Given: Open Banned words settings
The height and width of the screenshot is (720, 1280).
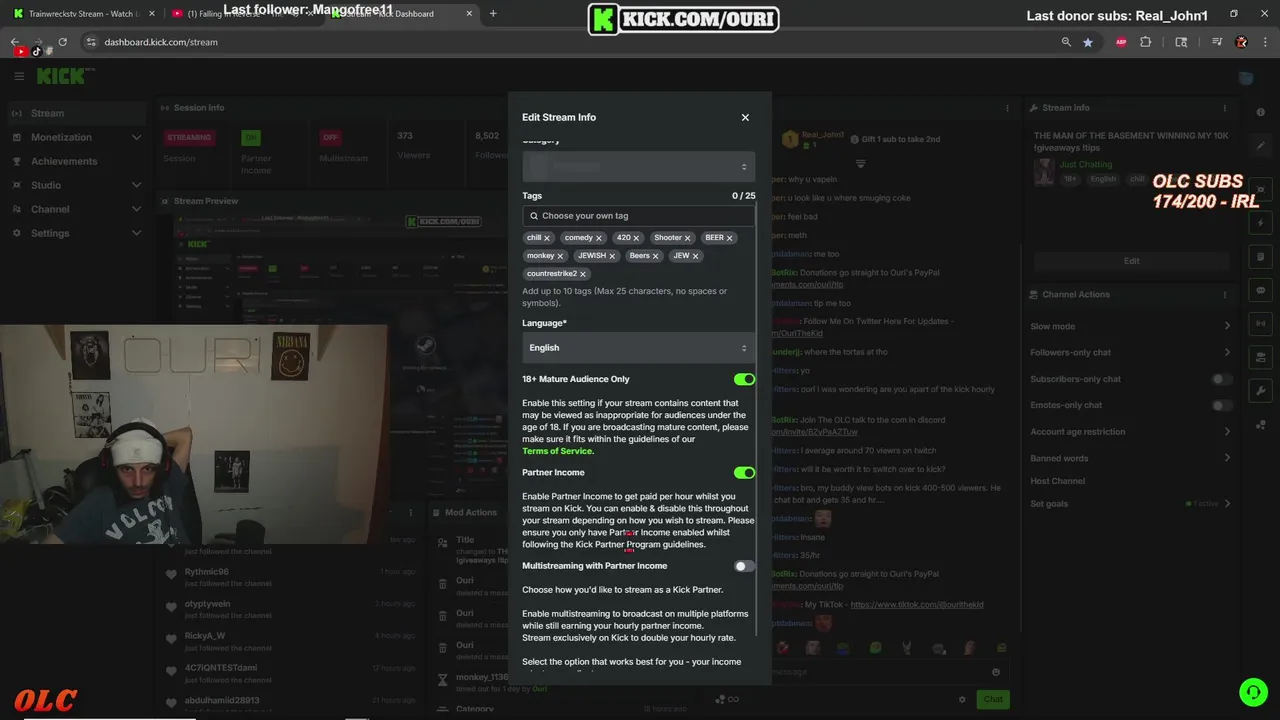Looking at the screenshot, I should pos(1131,458).
